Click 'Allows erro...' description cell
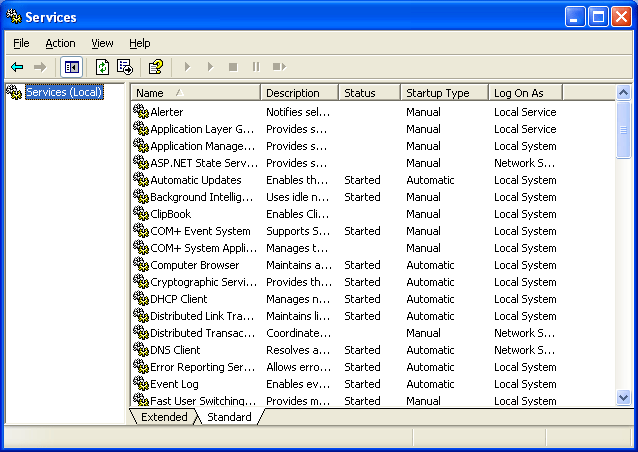The height and width of the screenshot is (452, 638). (x=298, y=367)
